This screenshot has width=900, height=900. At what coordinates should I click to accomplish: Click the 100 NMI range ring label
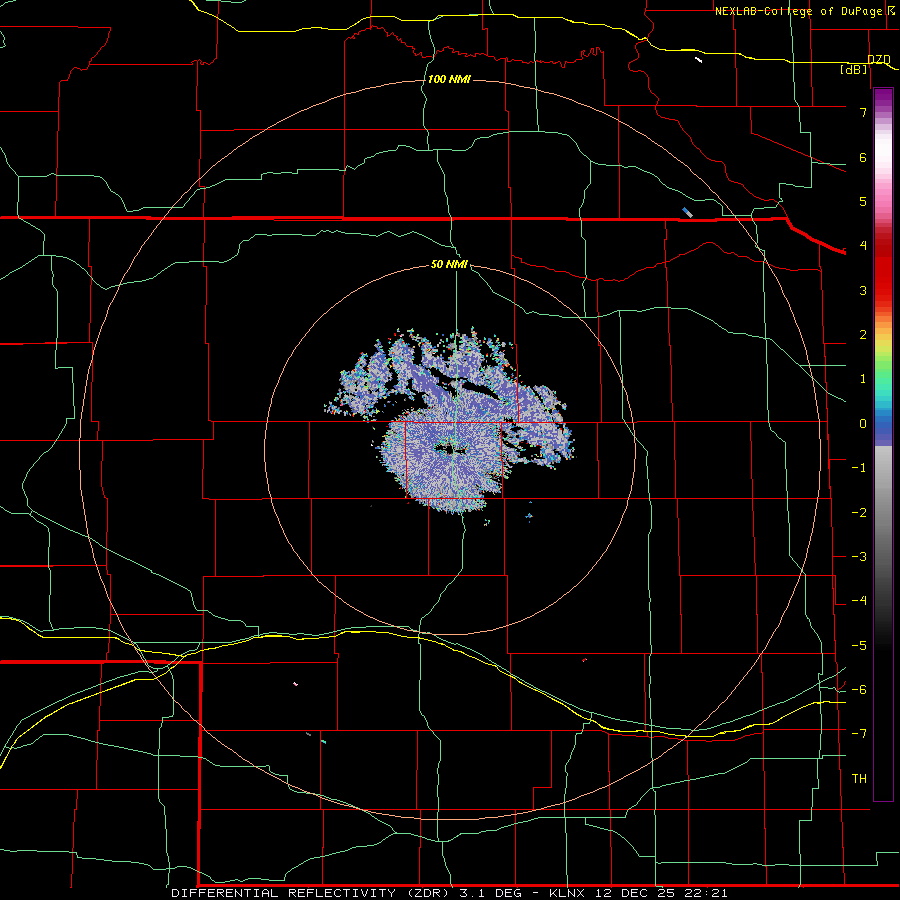[x=449, y=79]
